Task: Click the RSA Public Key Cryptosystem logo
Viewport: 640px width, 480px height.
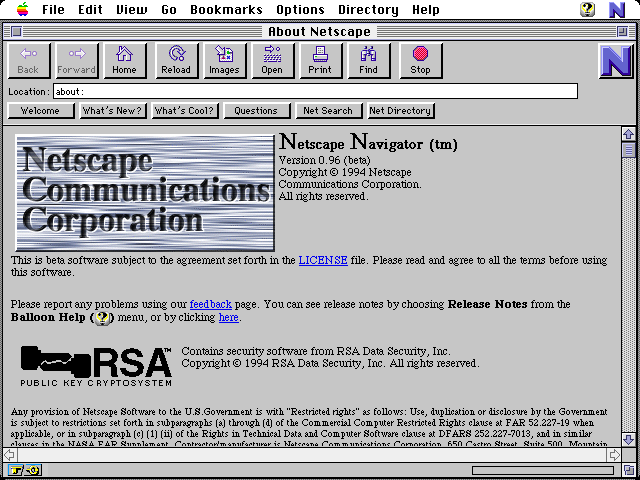Action: tap(96, 366)
